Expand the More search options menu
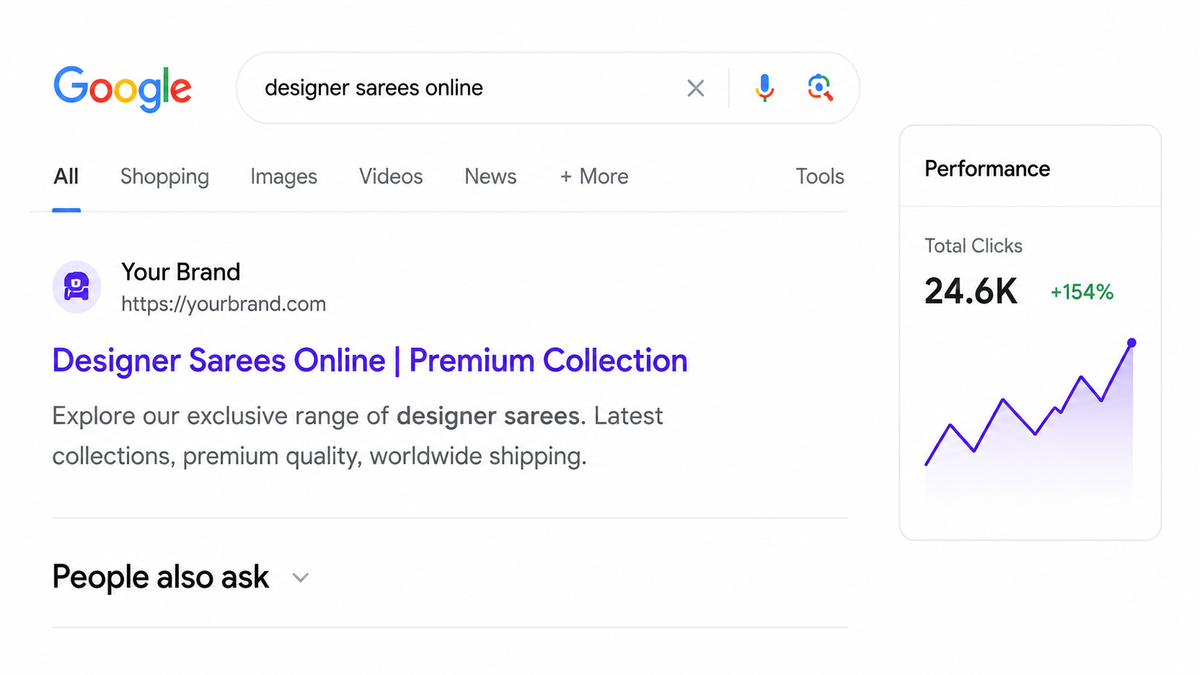Screen dimensions: 1200x675 tap(594, 177)
